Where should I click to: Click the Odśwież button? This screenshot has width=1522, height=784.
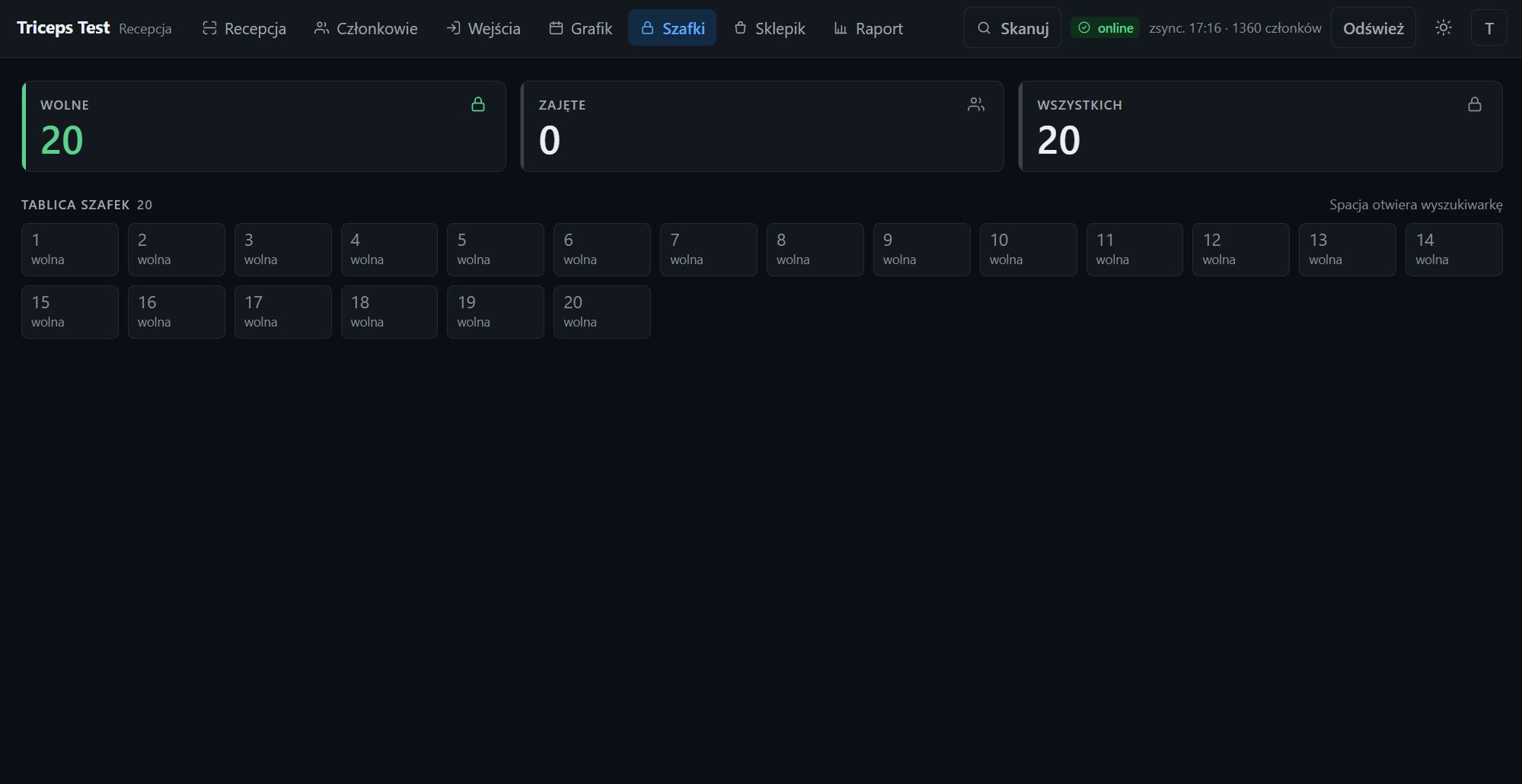click(1373, 28)
